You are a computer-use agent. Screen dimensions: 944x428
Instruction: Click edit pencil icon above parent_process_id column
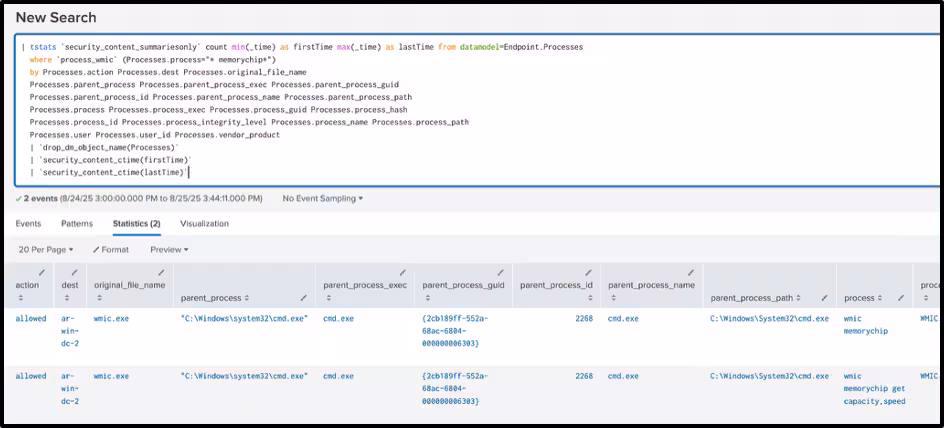pyautogui.click(x=588, y=272)
